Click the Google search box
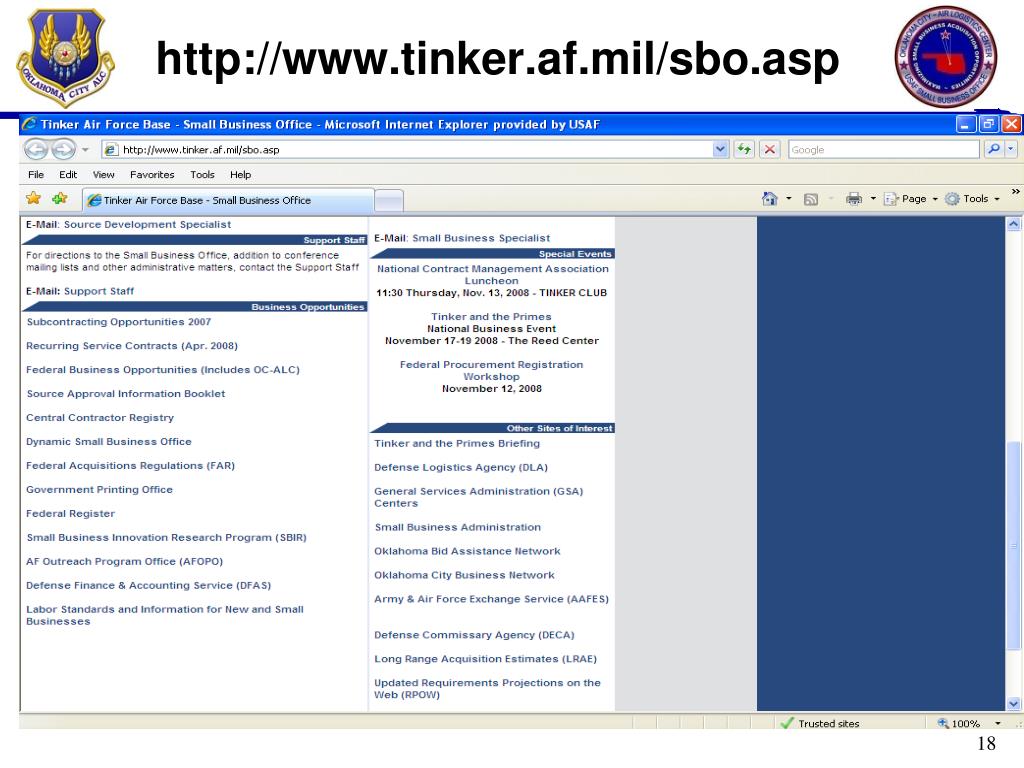 click(883, 150)
